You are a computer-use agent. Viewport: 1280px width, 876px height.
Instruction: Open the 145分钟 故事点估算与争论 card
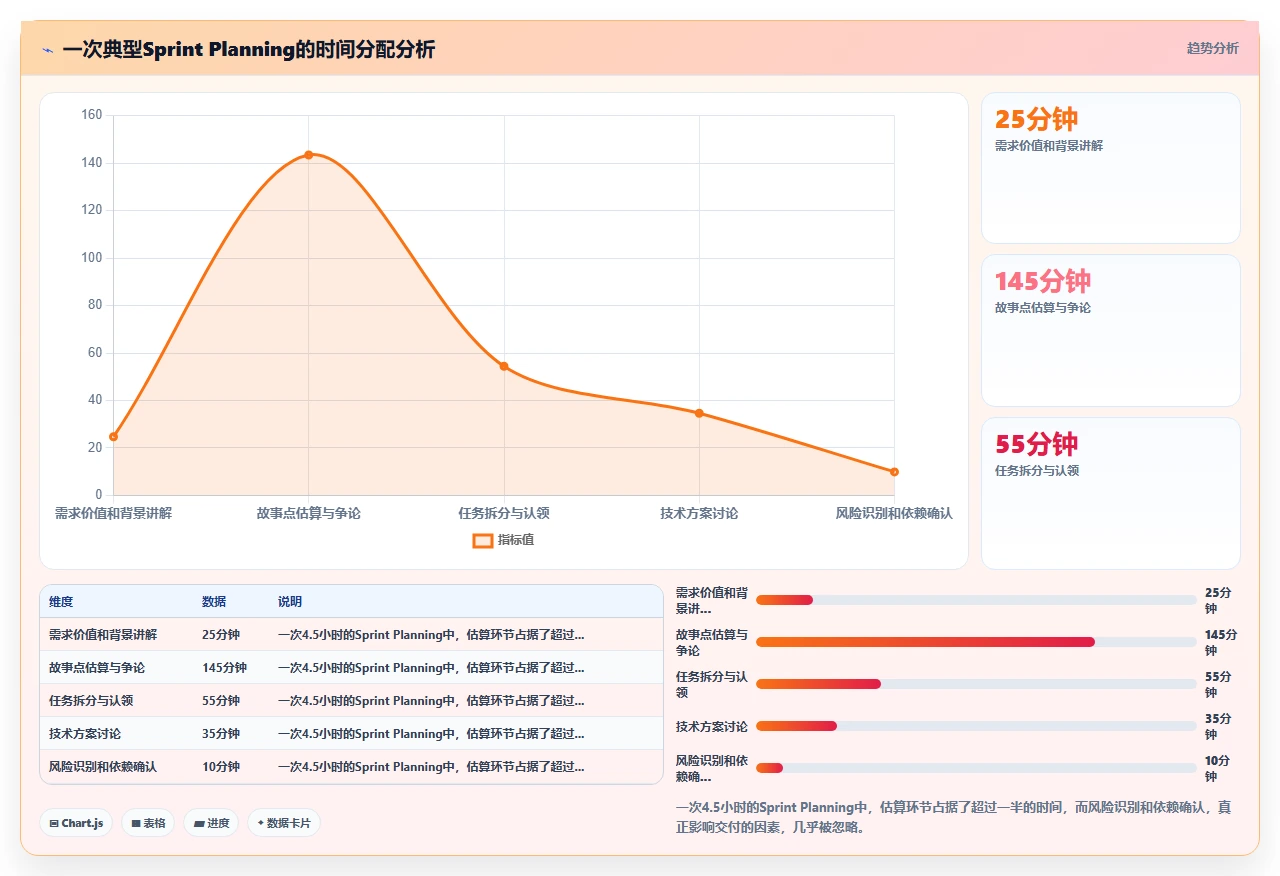click(1111, 331)
